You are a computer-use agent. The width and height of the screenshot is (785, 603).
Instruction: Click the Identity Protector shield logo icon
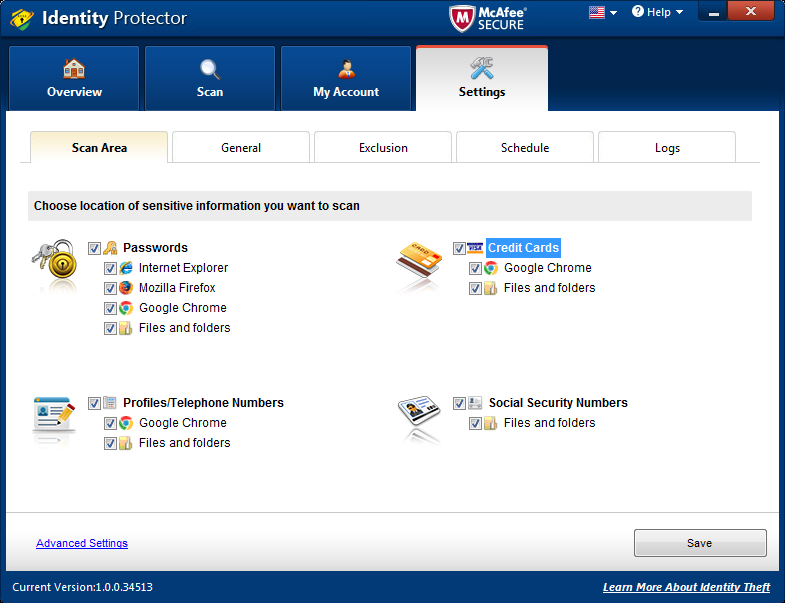pyautogui.click(x=22, y=18)
